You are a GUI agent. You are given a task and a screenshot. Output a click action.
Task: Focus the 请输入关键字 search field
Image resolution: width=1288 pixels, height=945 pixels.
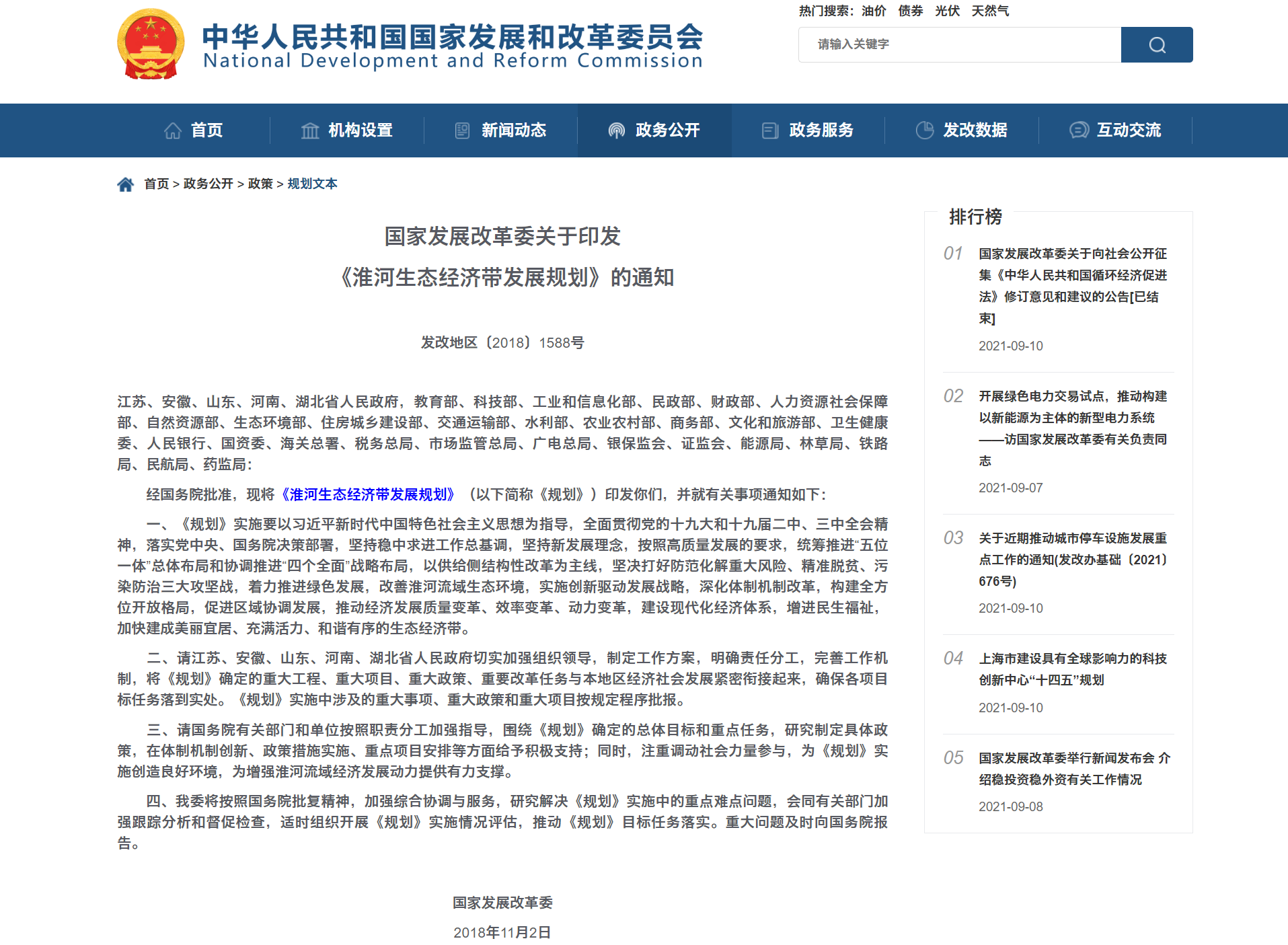pyautogui.click(x=959, y=45)
